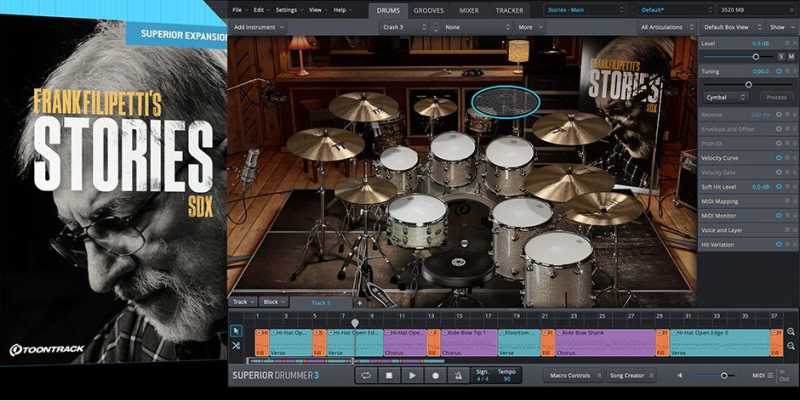800x401 pixels.
Task: Zoom in on the song track
Action: click(x=791, y=332)
